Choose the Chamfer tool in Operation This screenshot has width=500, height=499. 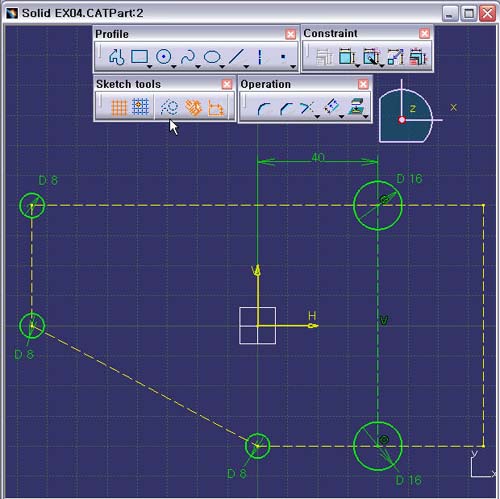point(286,108)
